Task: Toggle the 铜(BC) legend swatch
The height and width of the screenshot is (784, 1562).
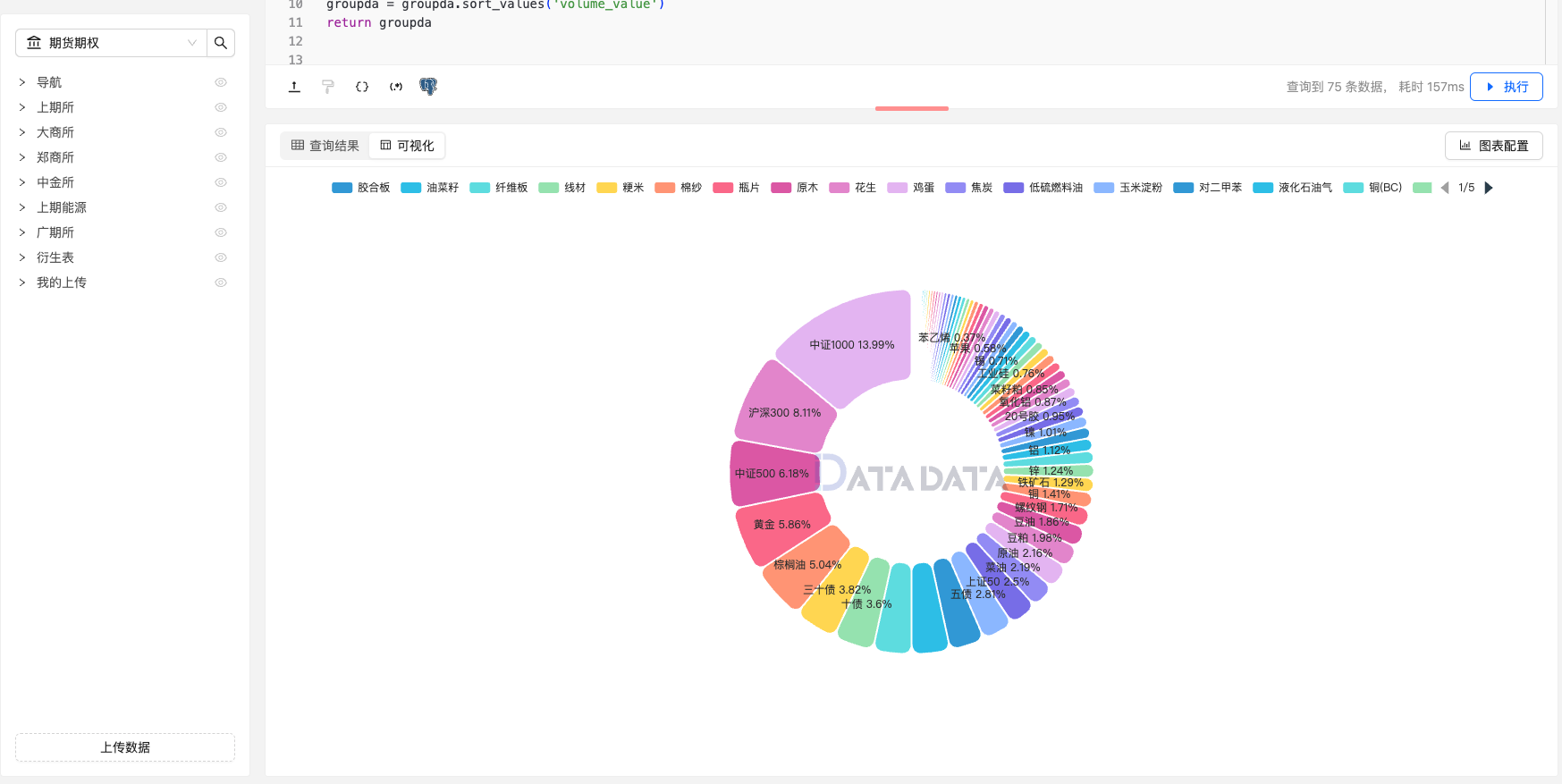Action: pyautogui.click(x=1353, y=188)
